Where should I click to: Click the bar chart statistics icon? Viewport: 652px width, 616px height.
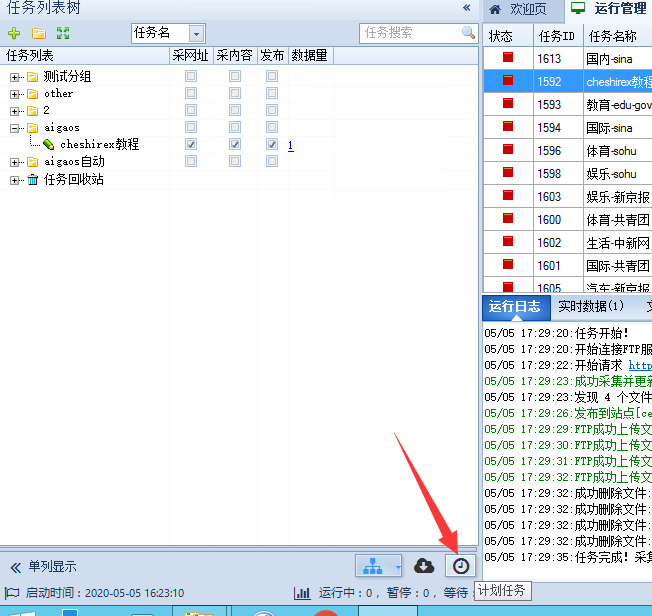(302, 593)
